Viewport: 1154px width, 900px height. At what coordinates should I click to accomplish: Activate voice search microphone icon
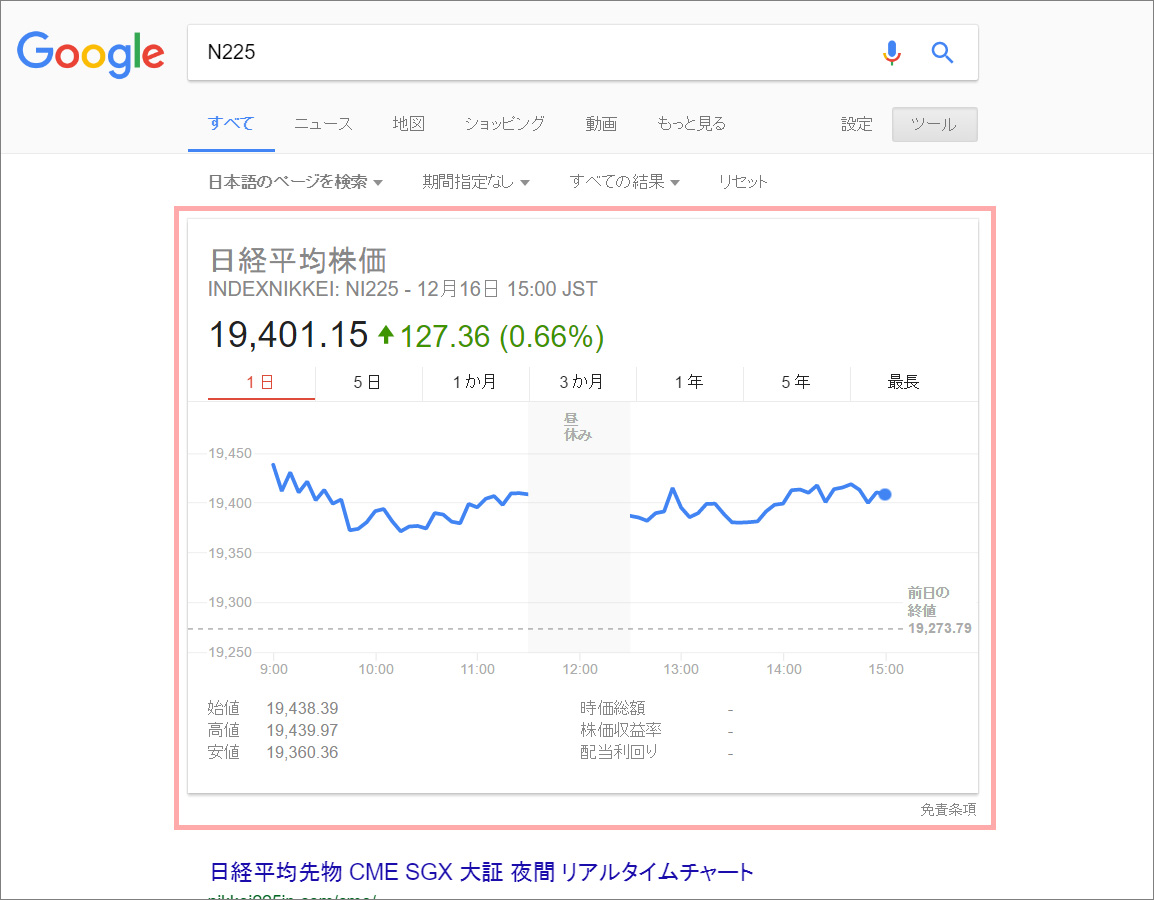891,52
